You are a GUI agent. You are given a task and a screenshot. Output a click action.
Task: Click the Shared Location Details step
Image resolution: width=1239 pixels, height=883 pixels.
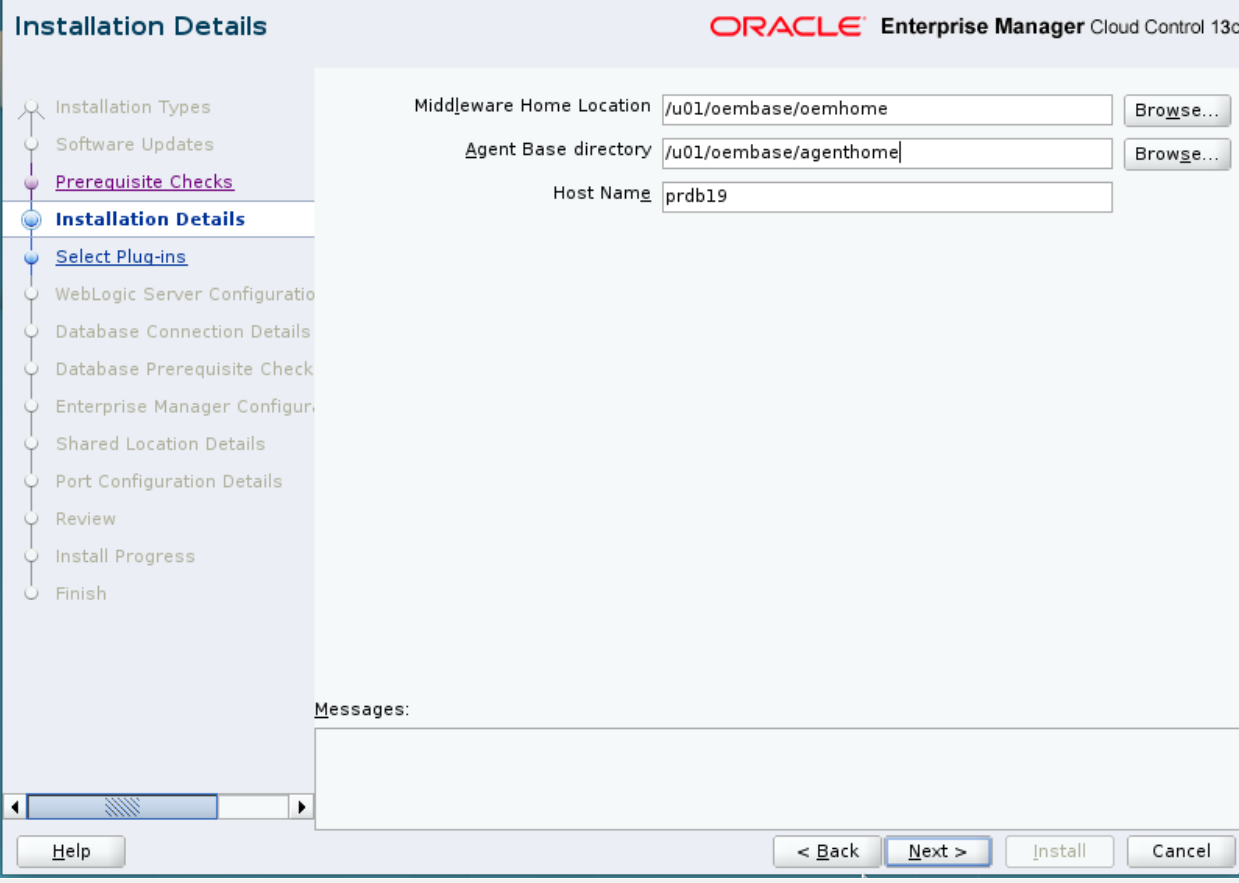161,444
